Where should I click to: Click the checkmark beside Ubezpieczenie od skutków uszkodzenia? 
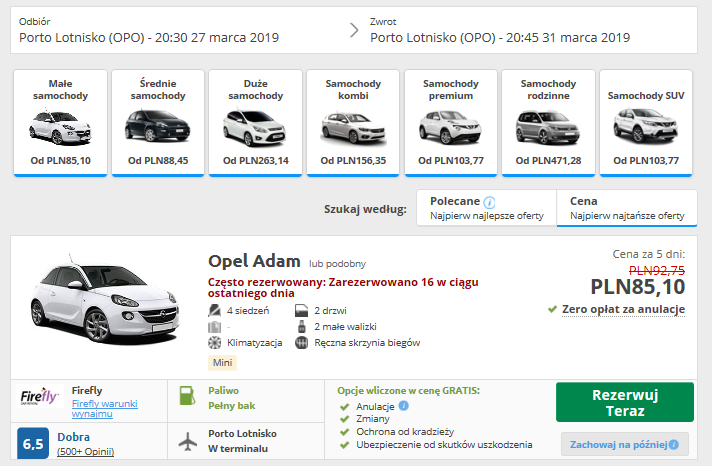click(345, 445)
